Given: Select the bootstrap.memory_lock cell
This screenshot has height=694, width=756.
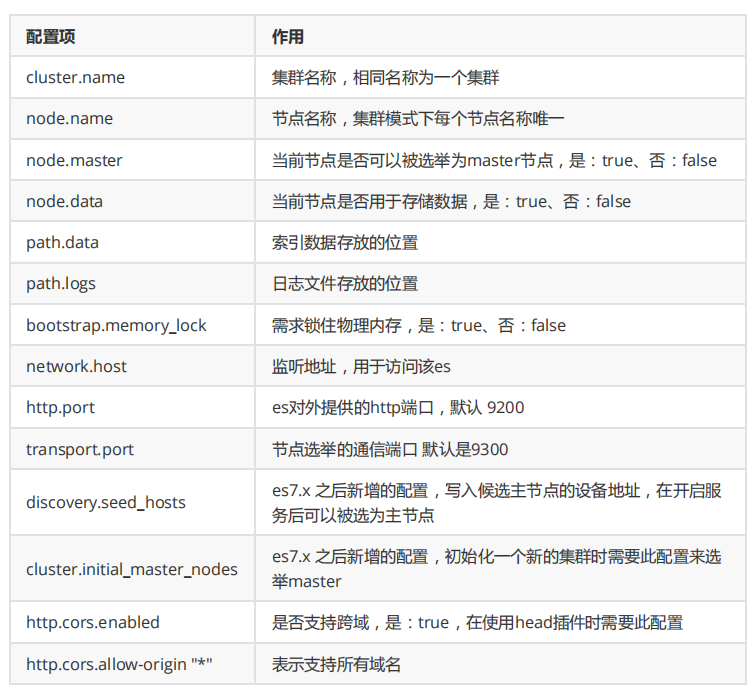Looking at the screenshot, I should tap(133, 325).
